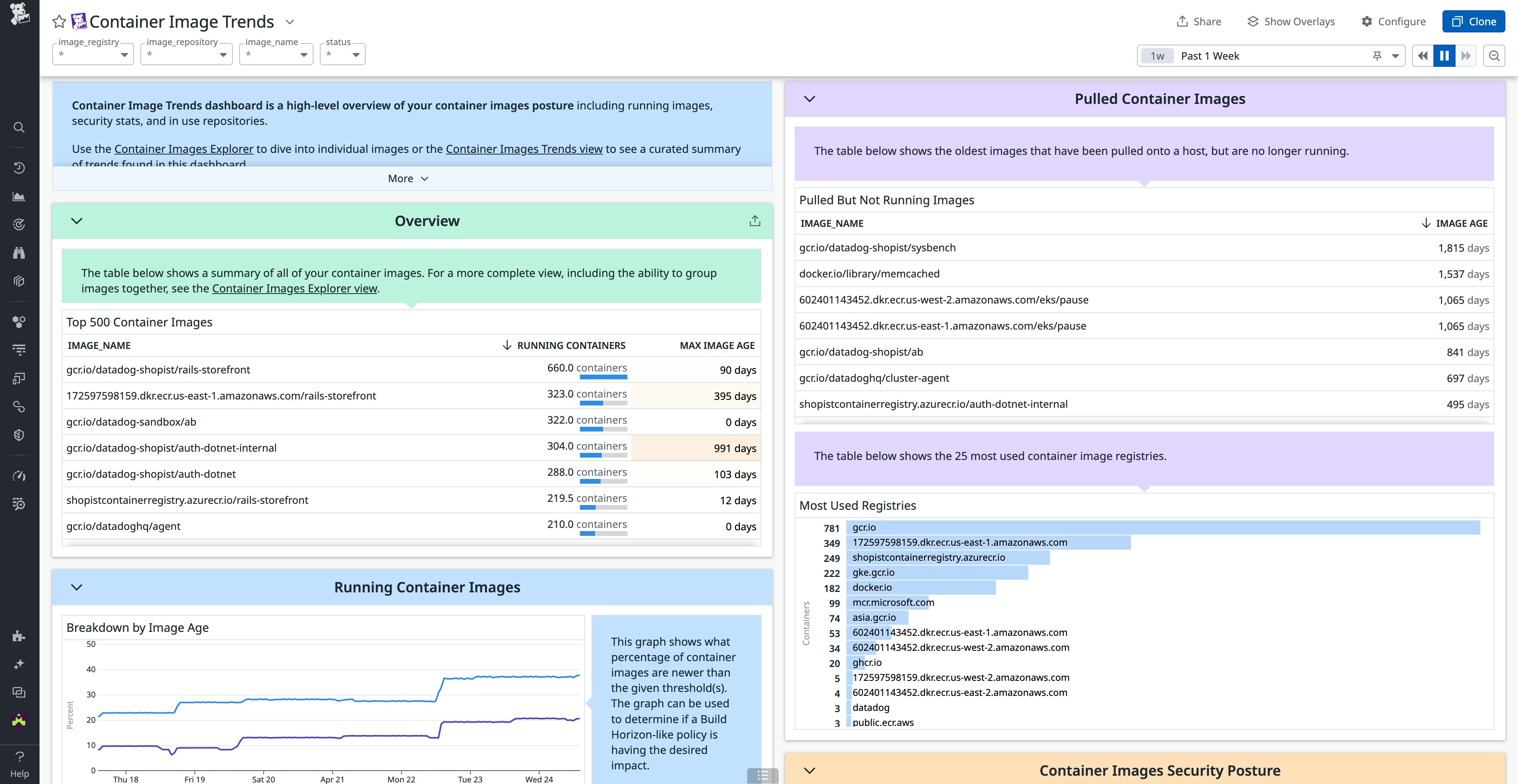Expand the More description toggle
1518x784 pixels.
[408, 179]
